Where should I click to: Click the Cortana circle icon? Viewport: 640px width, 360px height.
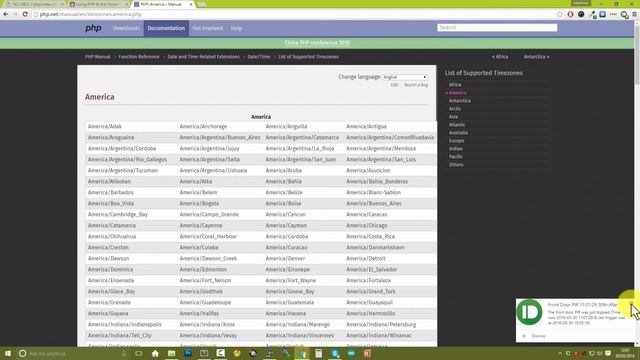(22, 353)
